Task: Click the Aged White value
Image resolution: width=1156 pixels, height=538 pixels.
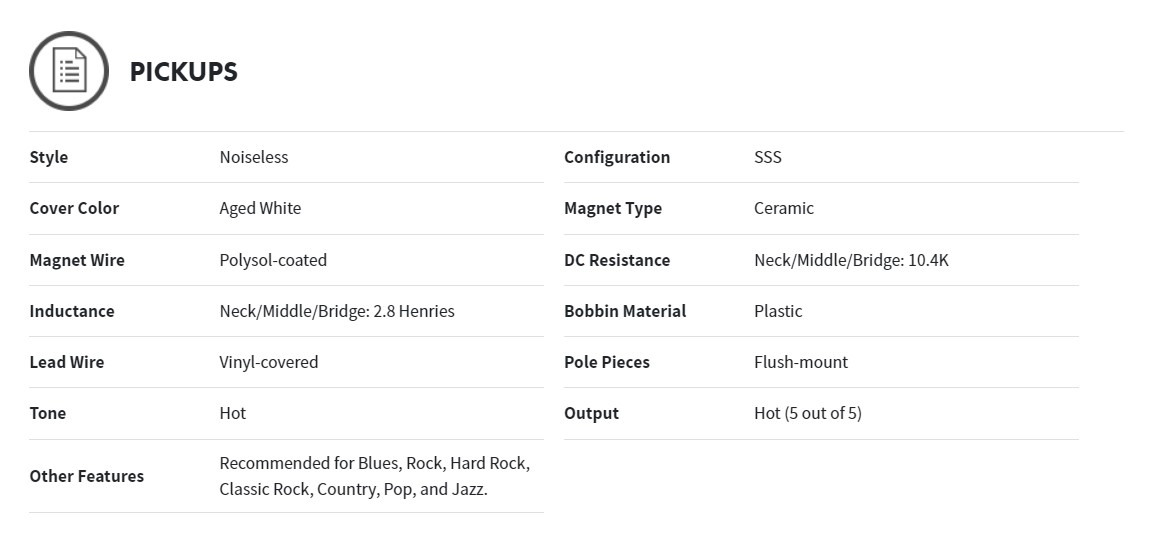Action: [260, 208]
